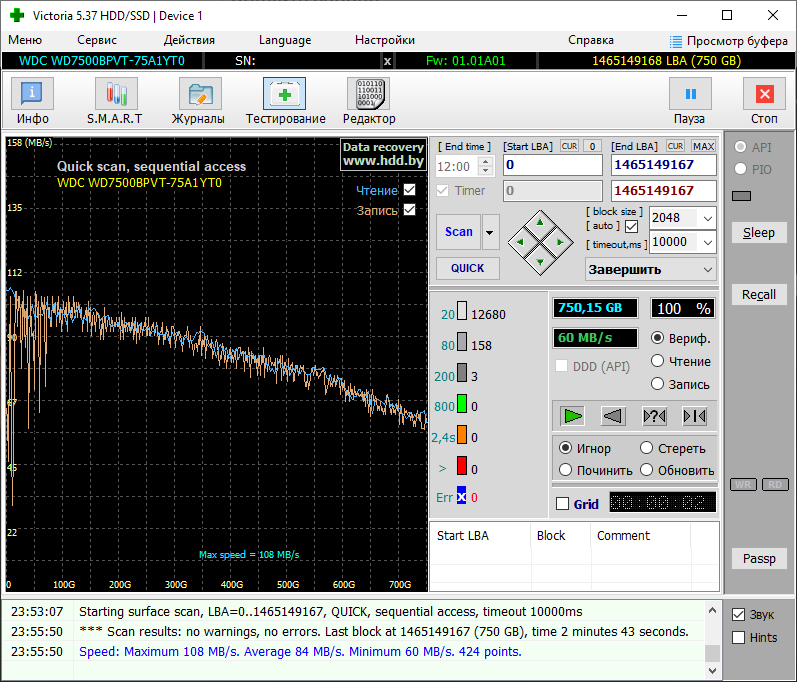Click the rewind scan direction button
797x682 pixels.
click(x=613, y=415)
